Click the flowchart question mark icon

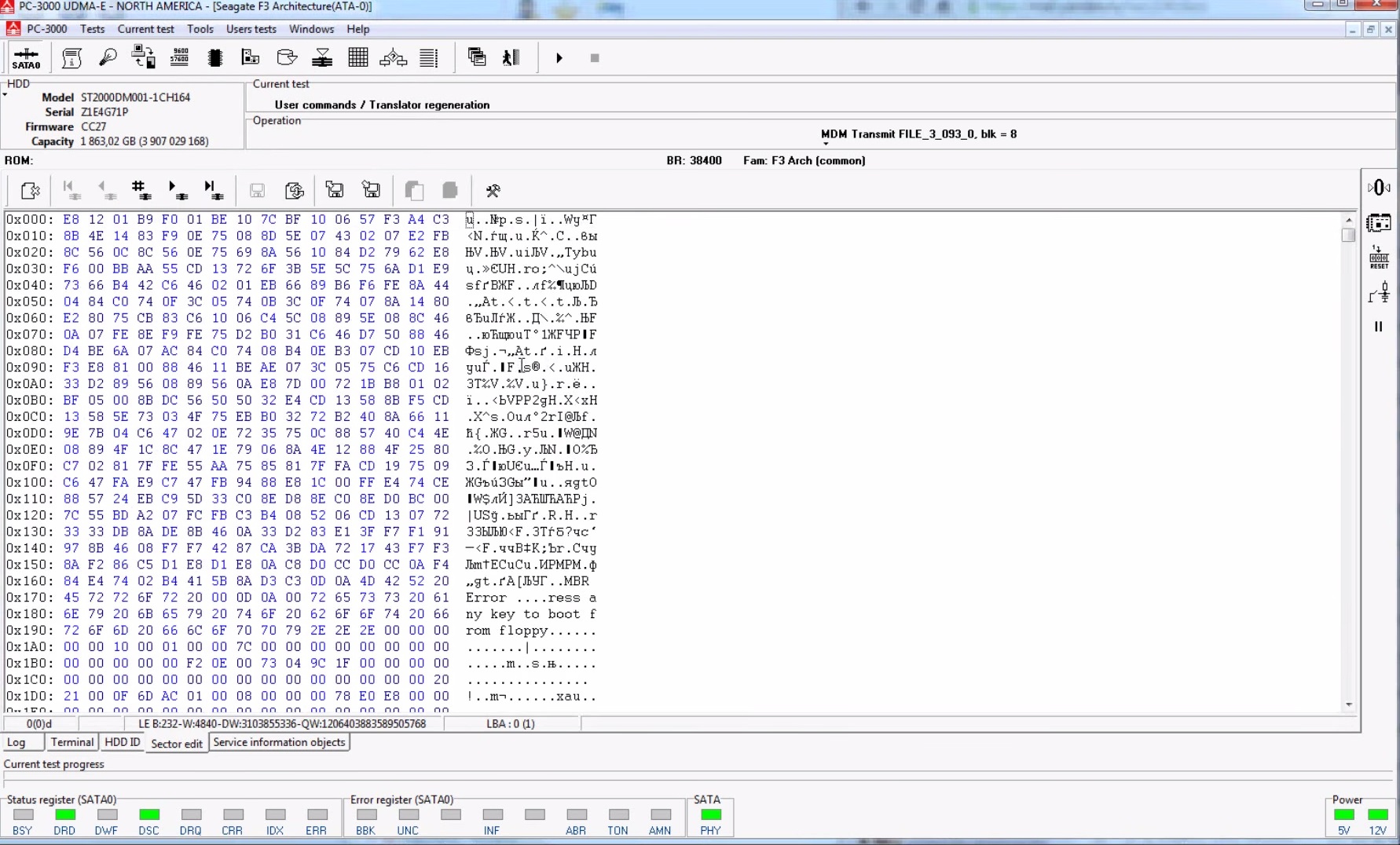tap(393, 57)
